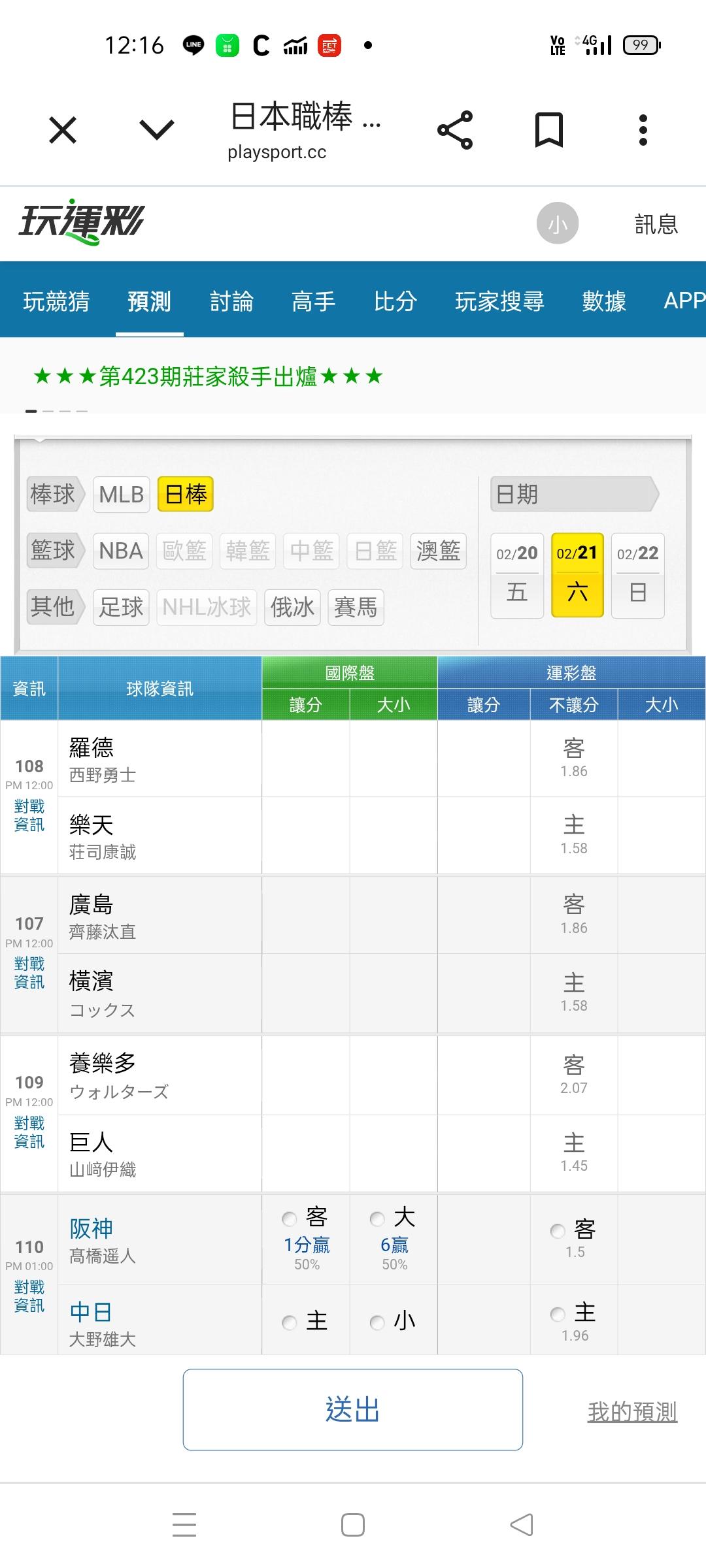Tap Android recent apps menu icon
706x1568 pixels.
(184, 1524)
